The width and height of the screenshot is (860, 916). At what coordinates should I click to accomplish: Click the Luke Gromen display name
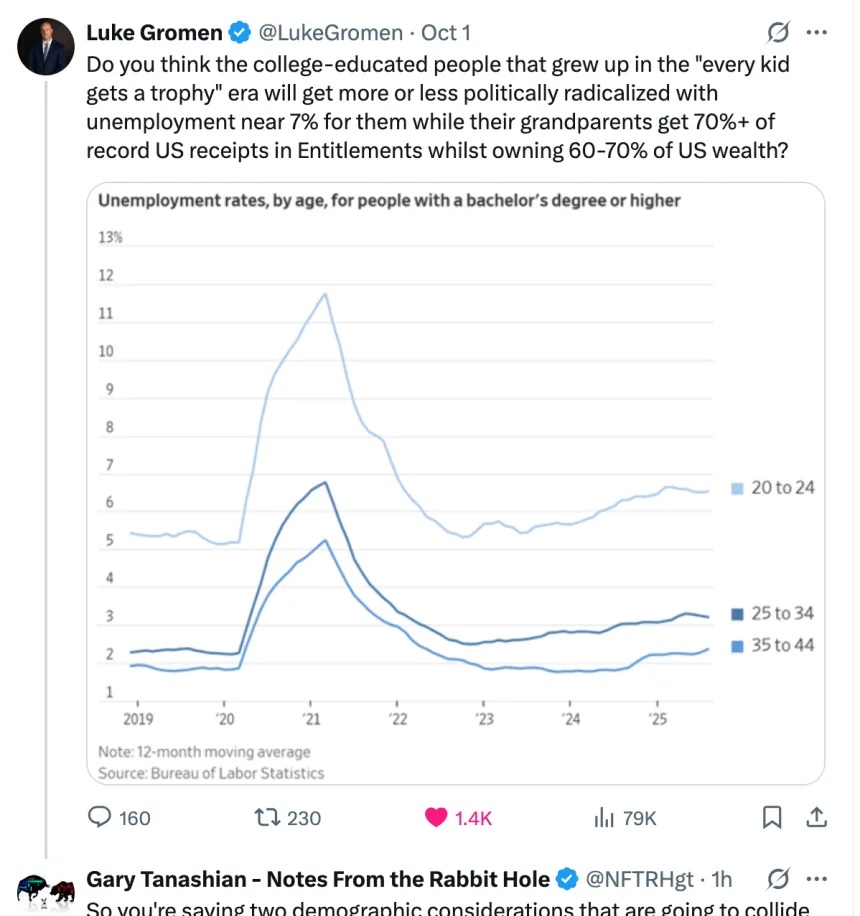tap(154, 33)
